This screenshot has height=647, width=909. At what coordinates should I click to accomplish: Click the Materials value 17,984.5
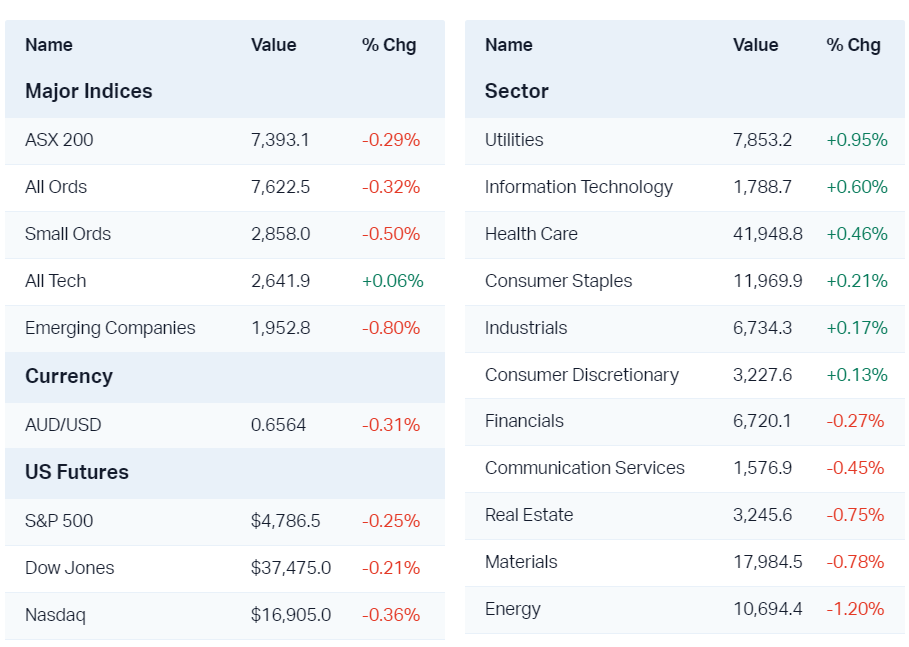pos(767,562)
